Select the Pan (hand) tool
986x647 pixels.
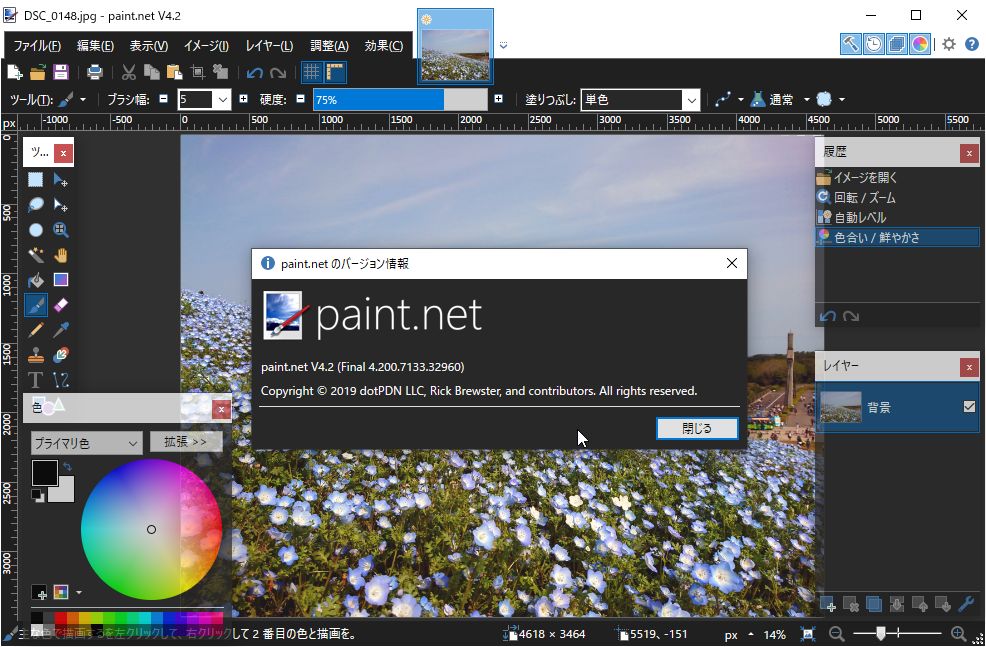coord(61,254)
